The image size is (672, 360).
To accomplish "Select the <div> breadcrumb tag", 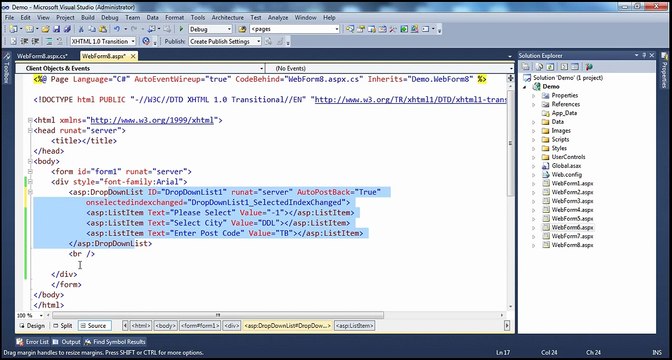I will (231, 326).
